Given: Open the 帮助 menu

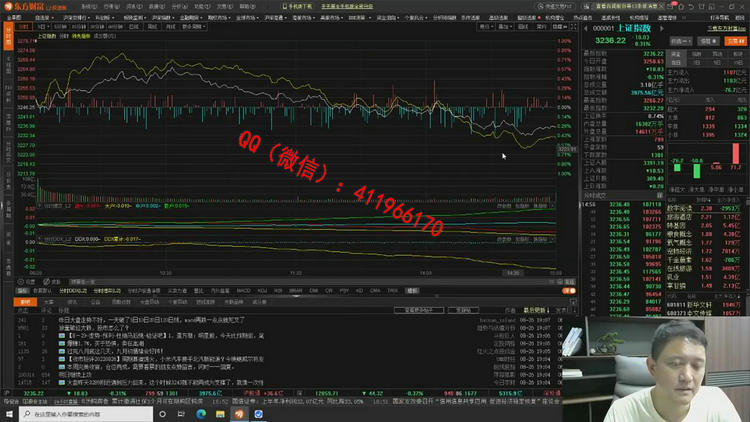Looking at the screenshot, I should point(247,7).
